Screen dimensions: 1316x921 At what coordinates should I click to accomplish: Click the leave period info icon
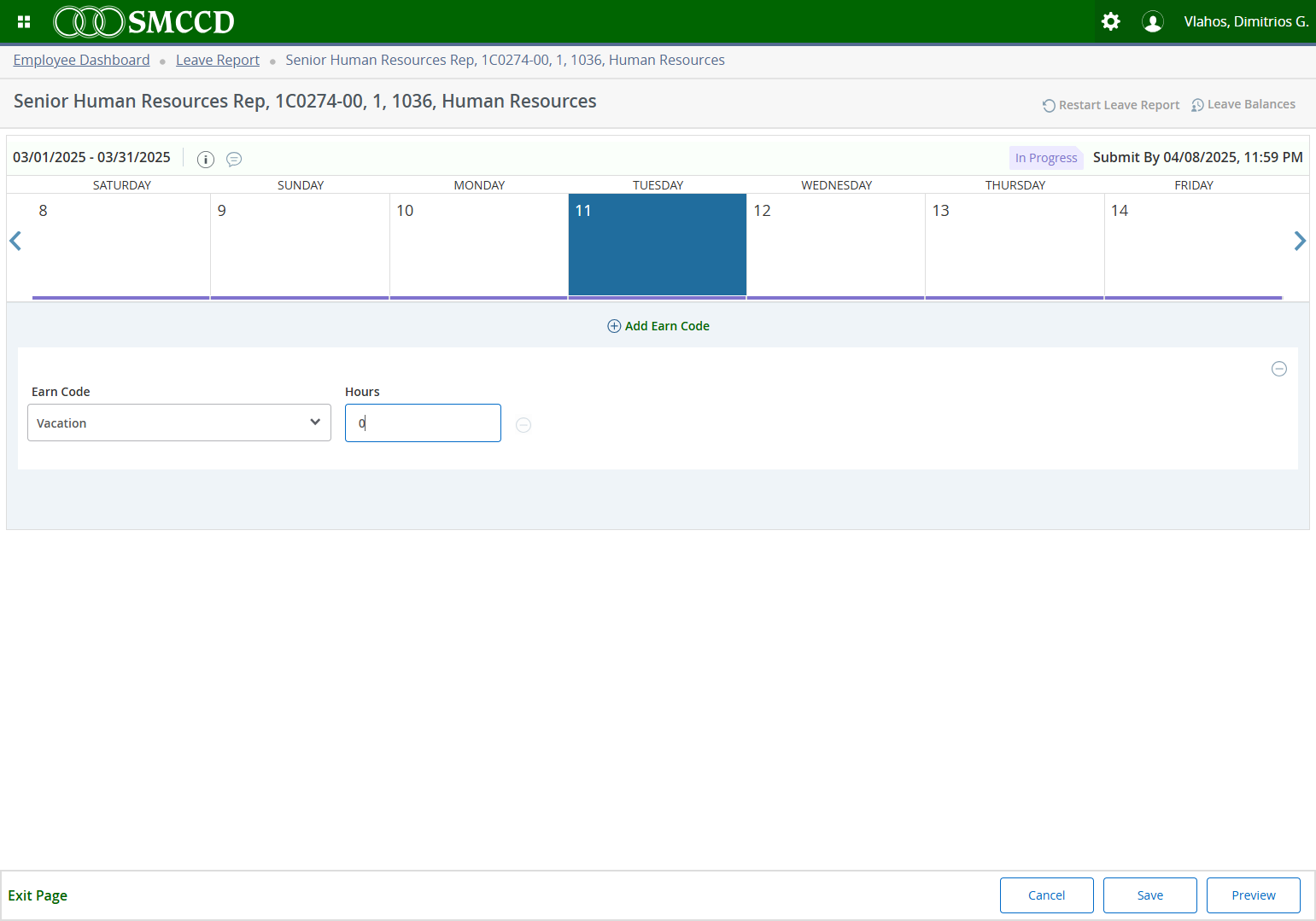(x=206, y=159)
